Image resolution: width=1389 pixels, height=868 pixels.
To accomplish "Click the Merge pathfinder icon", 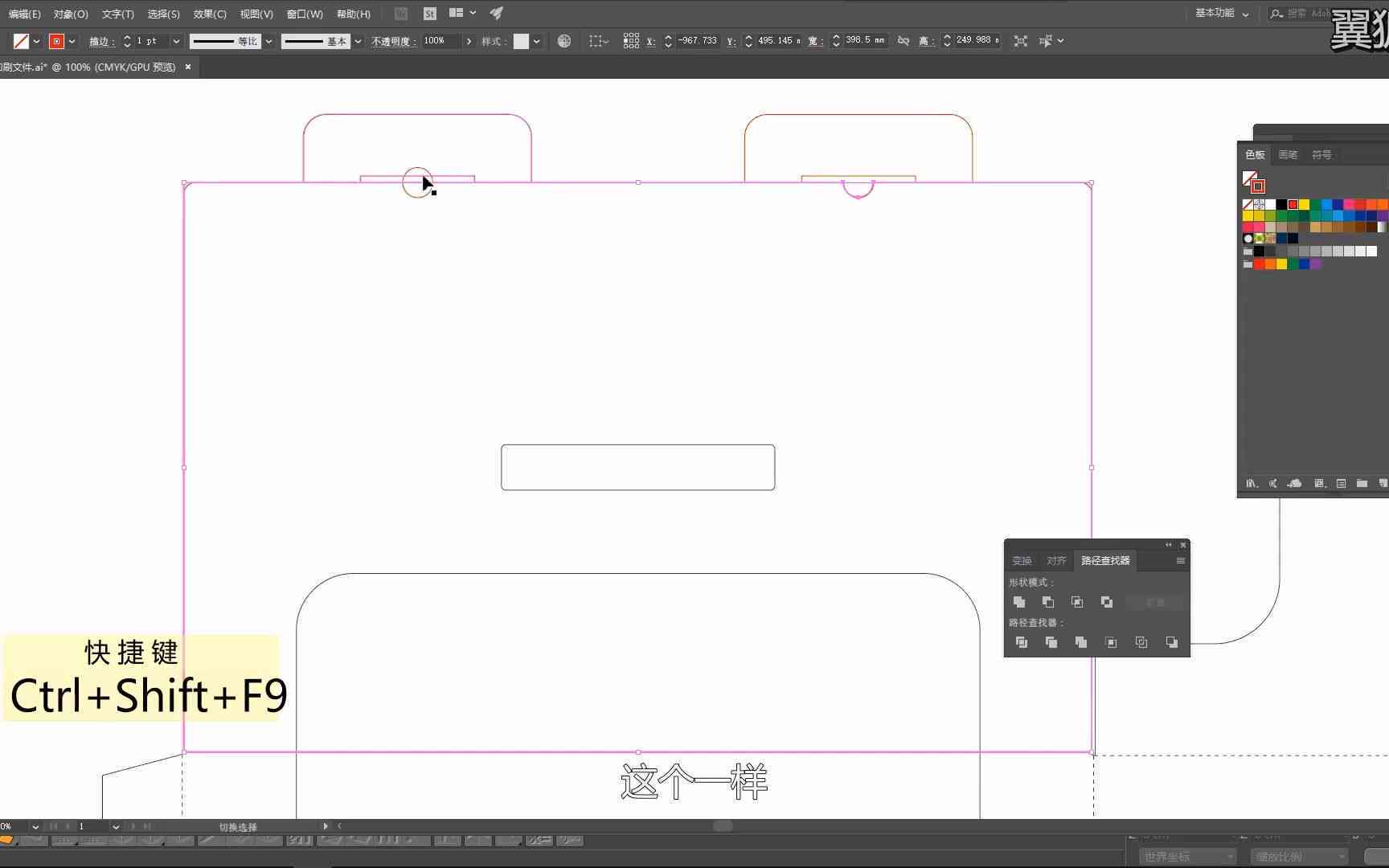I will tap(1081, 642).
